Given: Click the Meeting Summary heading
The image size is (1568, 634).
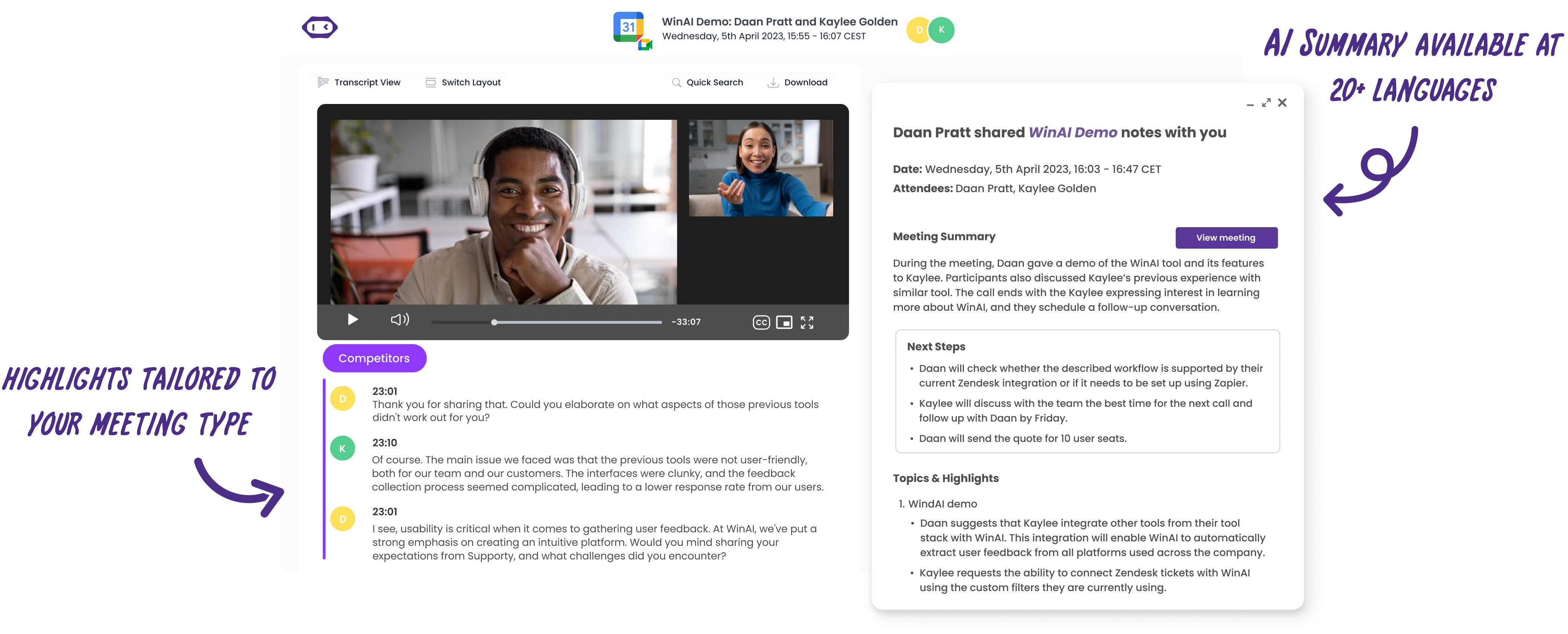Looking at the screenshot, I should click(944, 237).
